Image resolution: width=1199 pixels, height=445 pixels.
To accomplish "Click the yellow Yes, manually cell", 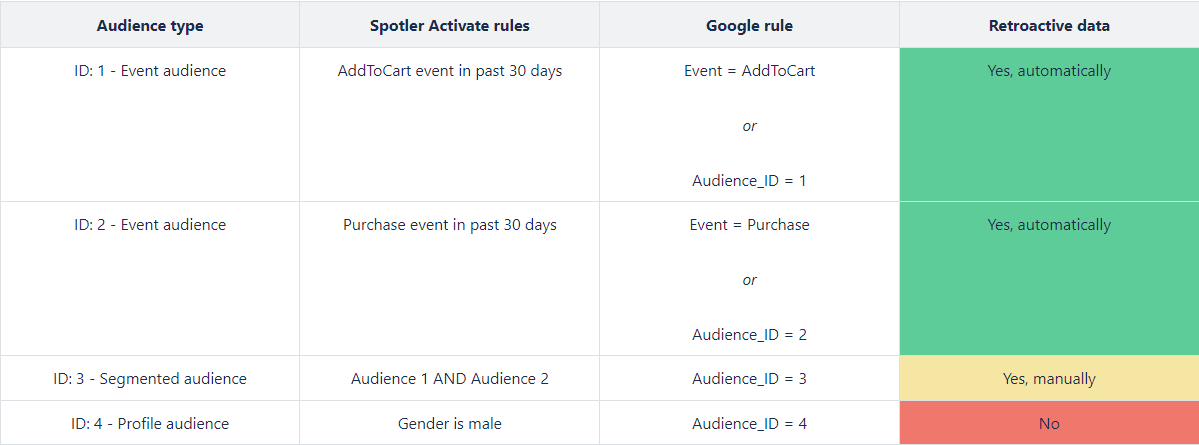I will pos(1049,378).
